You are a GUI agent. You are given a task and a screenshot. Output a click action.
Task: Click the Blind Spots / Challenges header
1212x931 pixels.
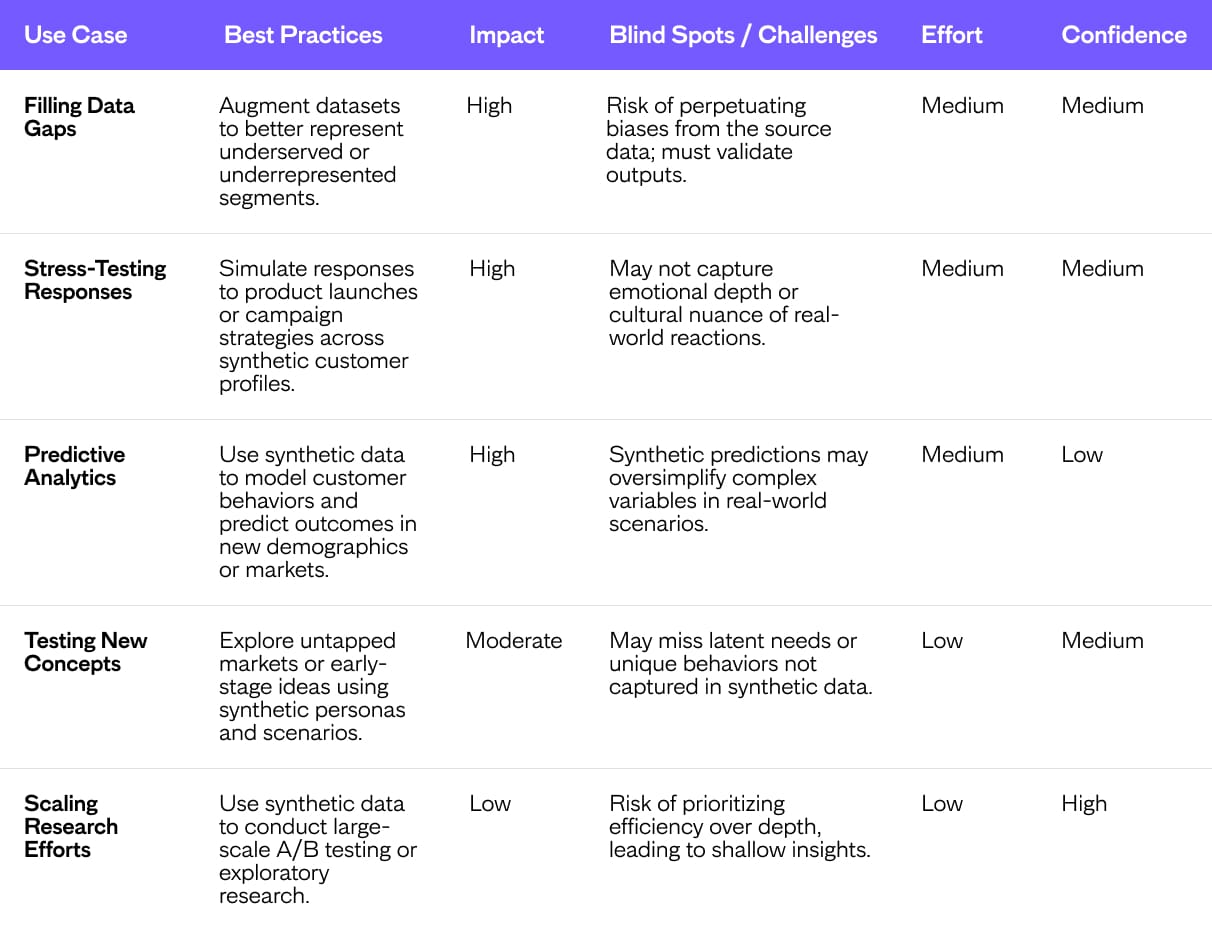(743, 35)
